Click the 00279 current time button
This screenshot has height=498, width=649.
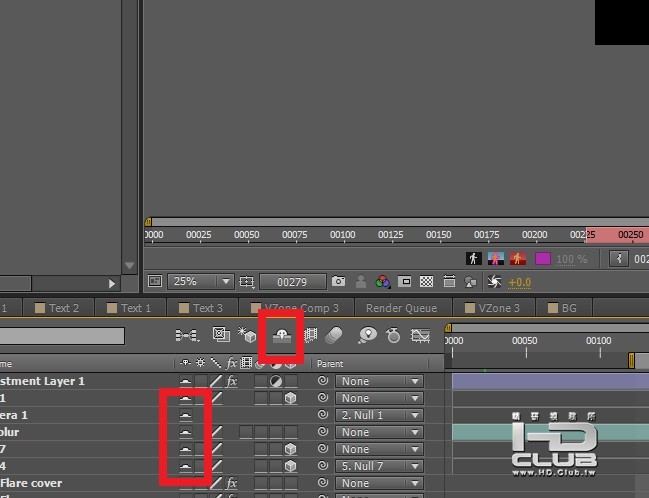click(292, 282)
